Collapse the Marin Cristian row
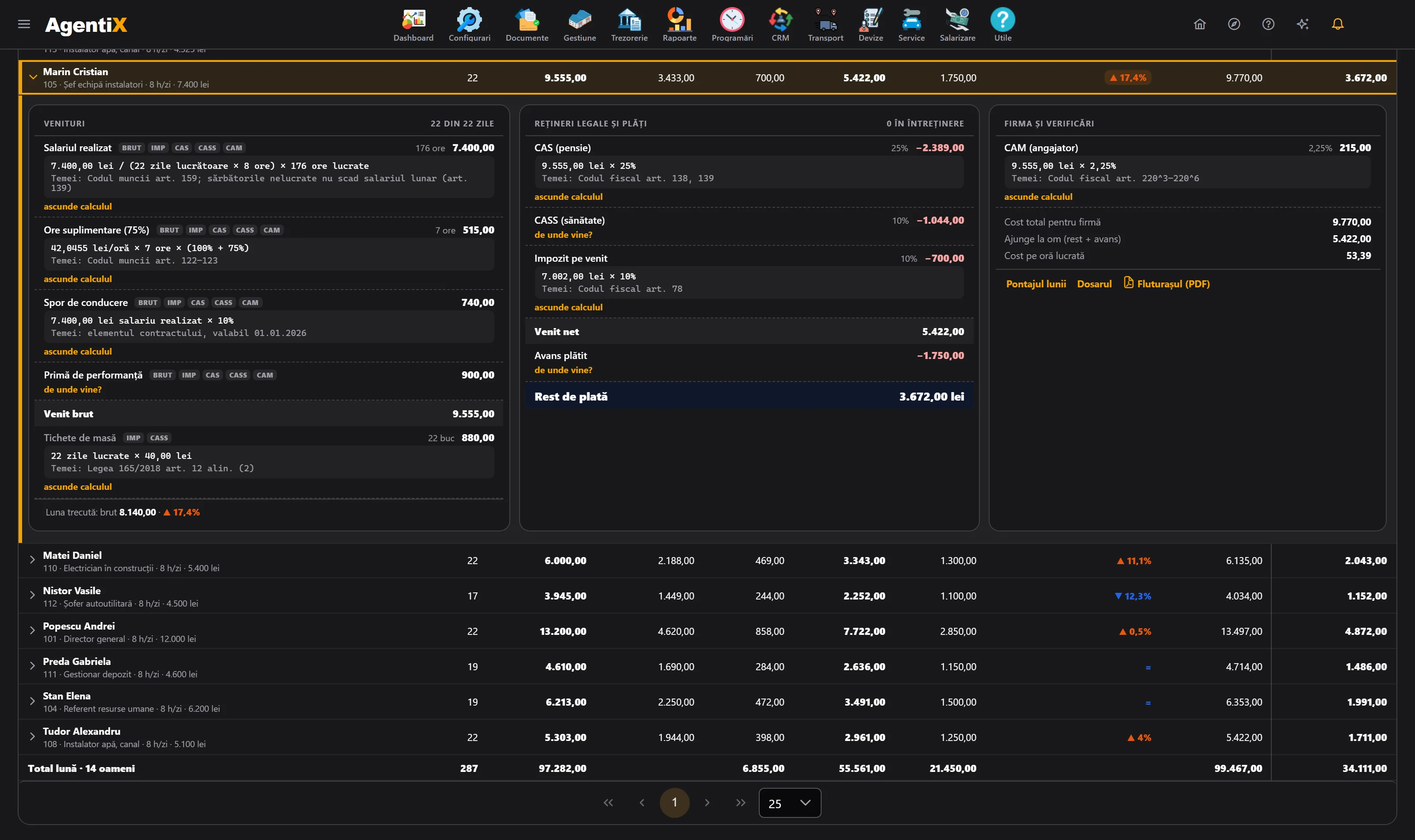1415x840 pixels. [x=33, y=77]
